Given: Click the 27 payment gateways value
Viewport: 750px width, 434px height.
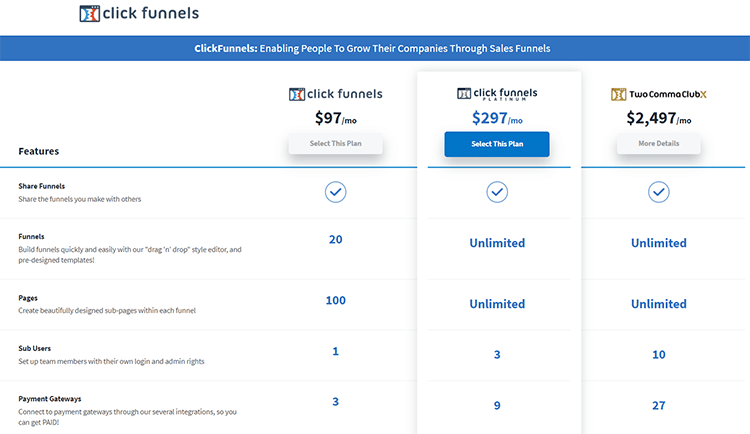Looking at the screenshot, I should tap(658, 405).
